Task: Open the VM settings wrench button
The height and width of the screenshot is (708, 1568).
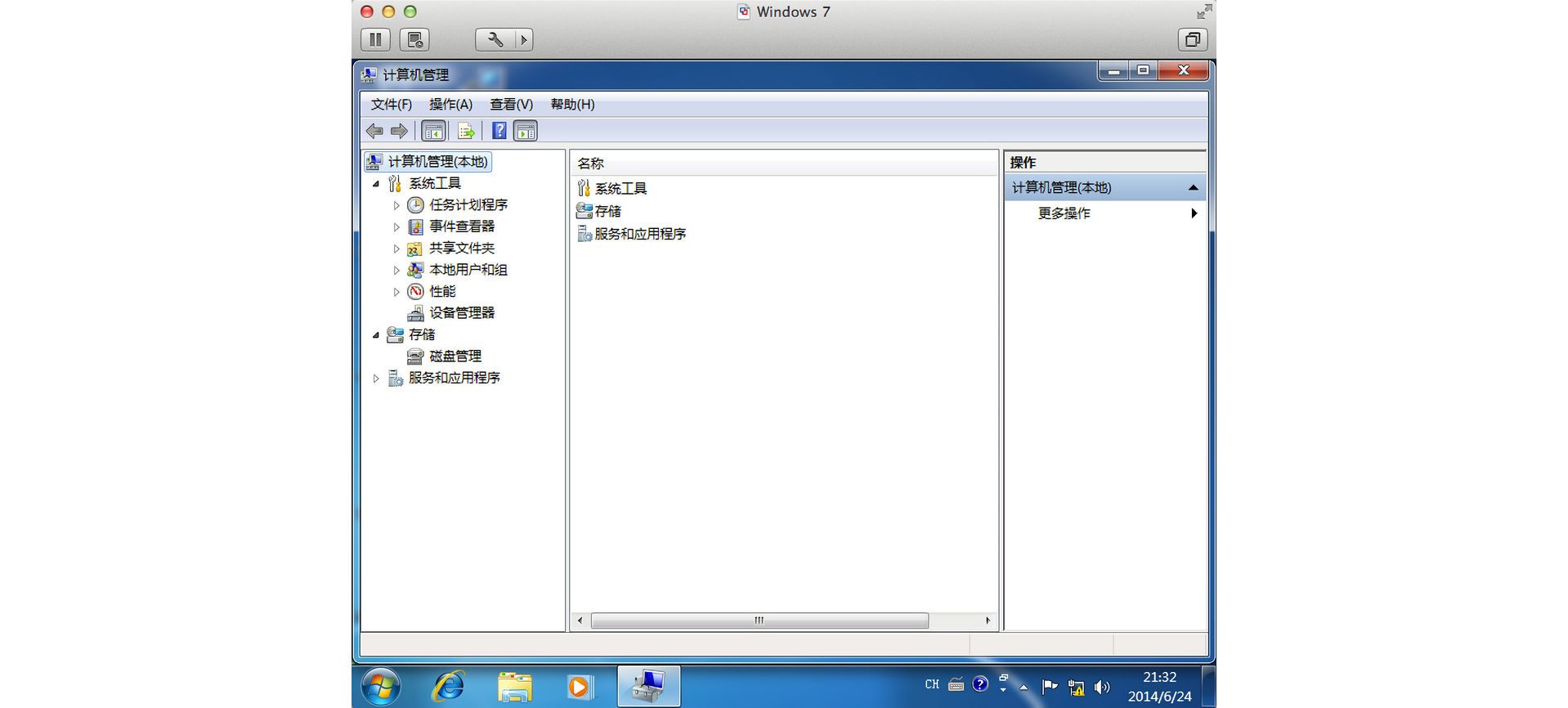Action: coord(495,39)
